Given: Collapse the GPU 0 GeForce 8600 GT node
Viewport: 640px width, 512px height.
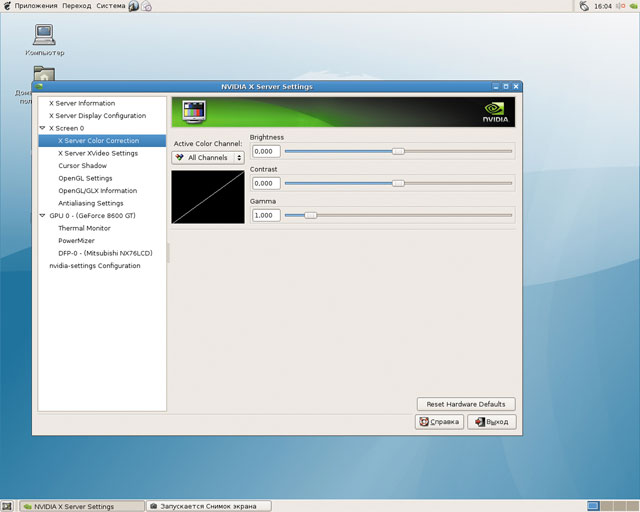Looking at the screenshot, I should 42,215.
